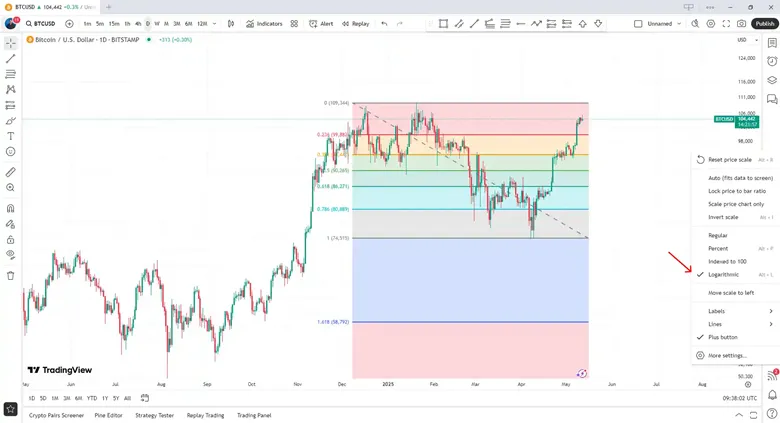The width and height of the screenshot is (780, 423).
Task: Toggle lock all drawings
Action: tap(10, 239)
